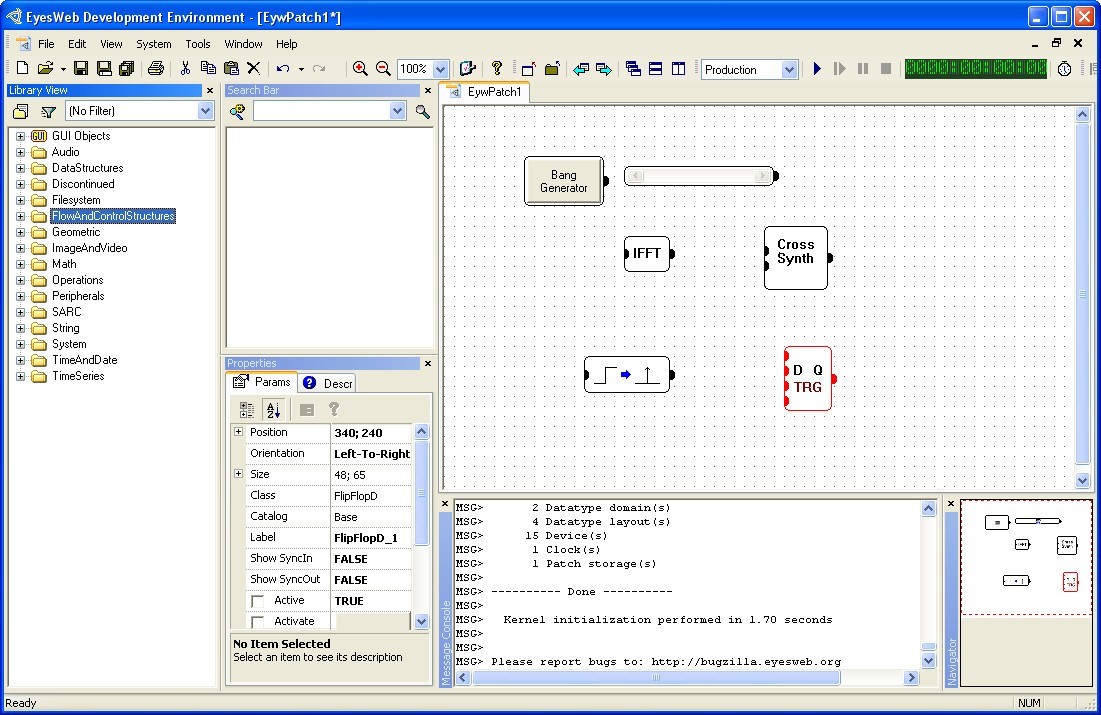Screen dimensions: 1101x715
Task: Select the EywPatch1 document tab
Action: pyautogui.click(x=486, y=92)
